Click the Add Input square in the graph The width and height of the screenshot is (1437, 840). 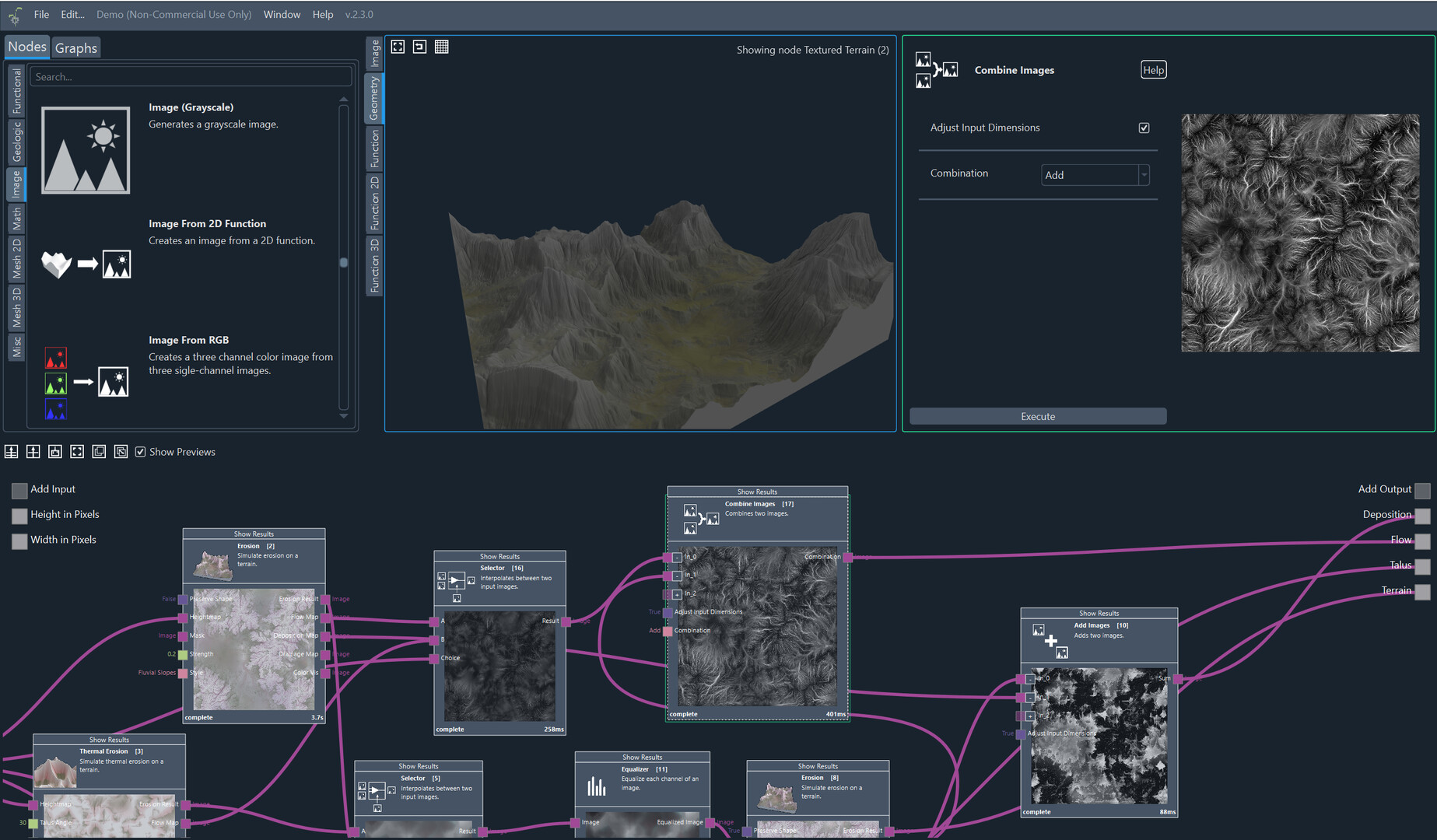click(x=19, y=490)
